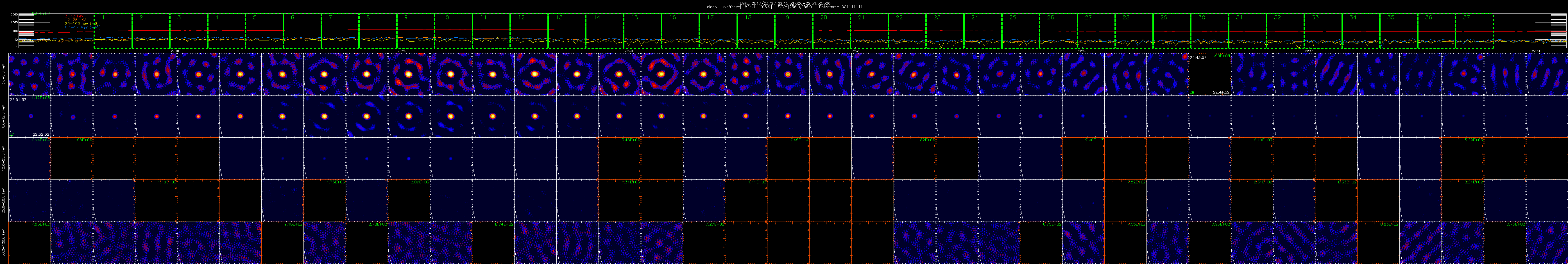Click the 22:48 time axis label
The height and width of the screenshot is (264, 1568).
(1309, 51)
